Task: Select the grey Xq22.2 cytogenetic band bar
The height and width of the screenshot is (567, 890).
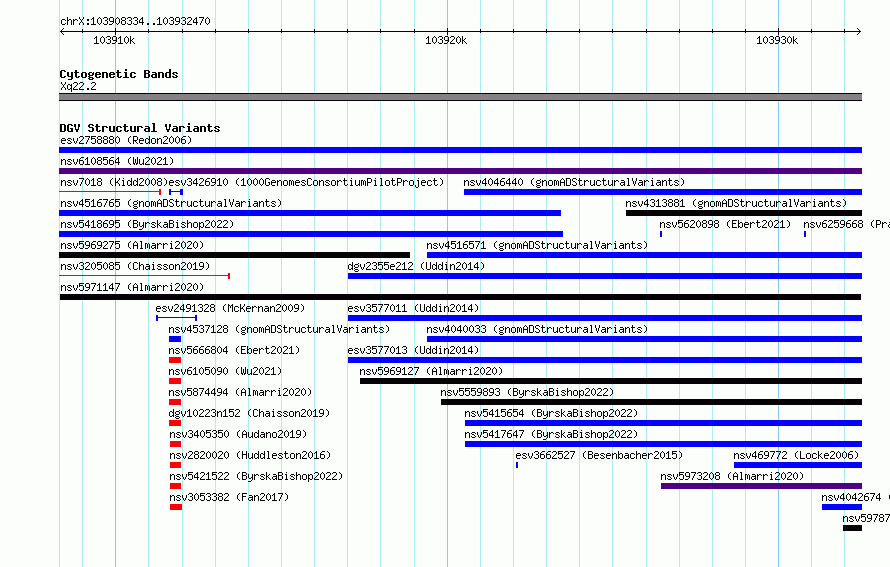Action: 460,97
